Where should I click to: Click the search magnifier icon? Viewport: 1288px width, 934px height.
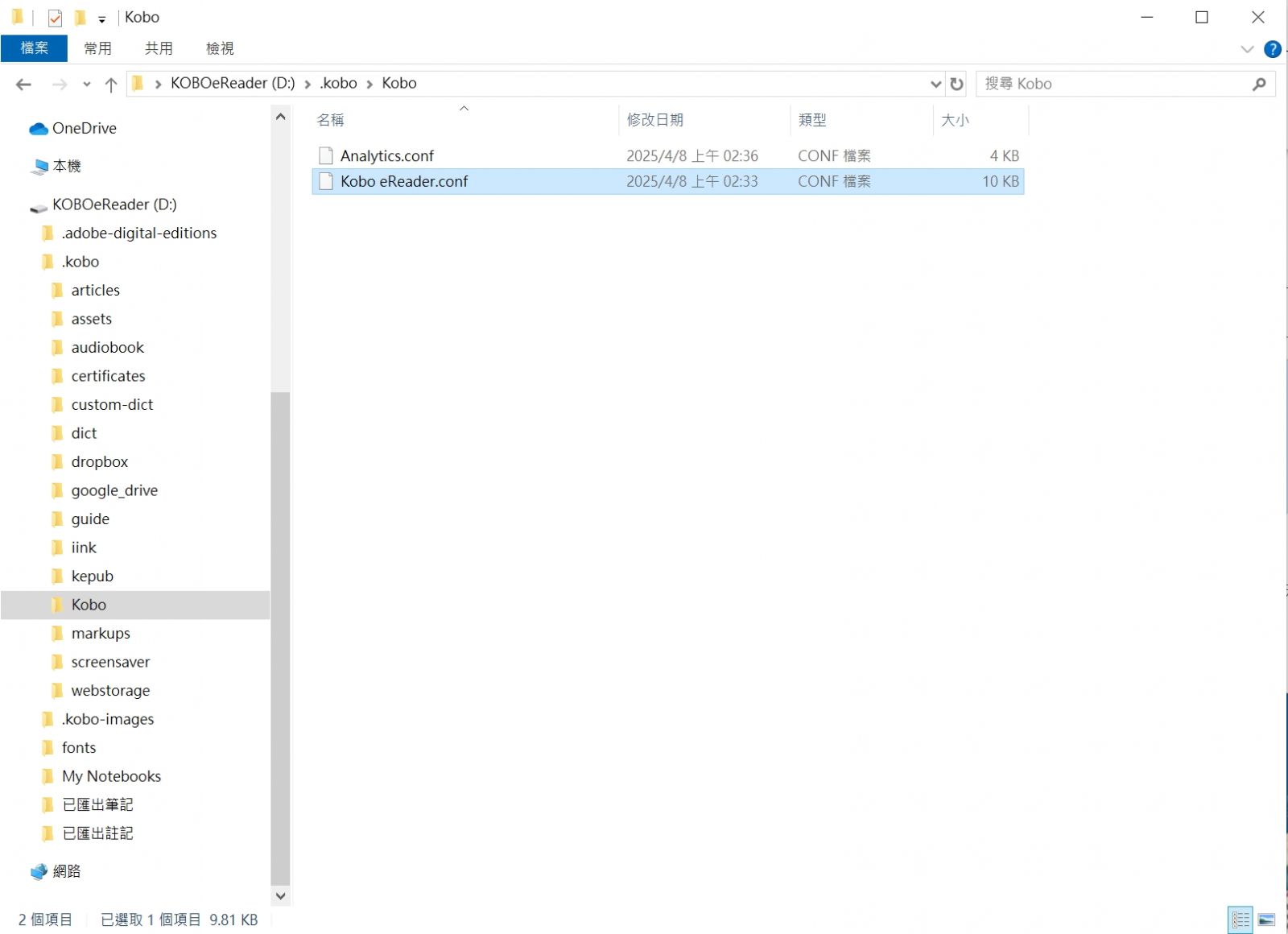coord(1259,84)
